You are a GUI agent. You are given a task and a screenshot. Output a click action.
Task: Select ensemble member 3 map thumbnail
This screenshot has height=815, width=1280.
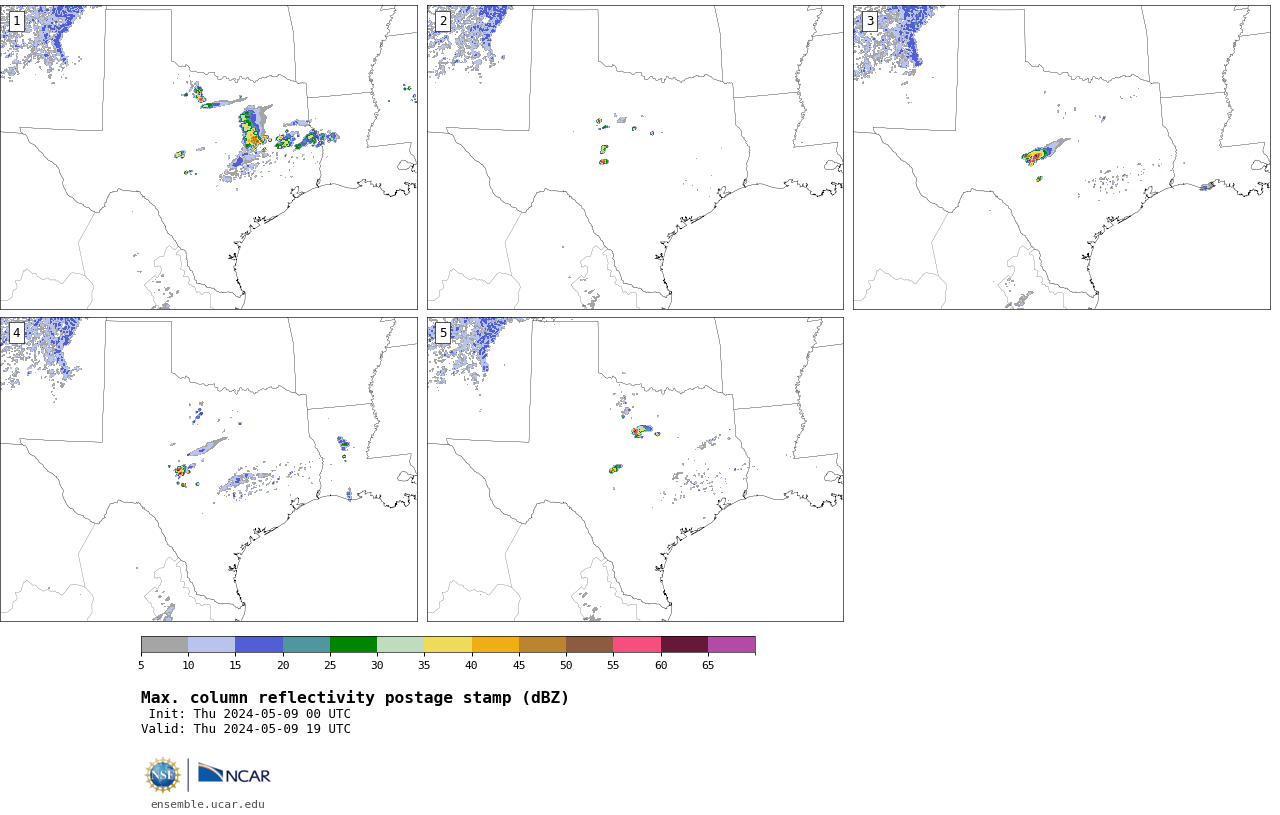[x=1061, y=157]
